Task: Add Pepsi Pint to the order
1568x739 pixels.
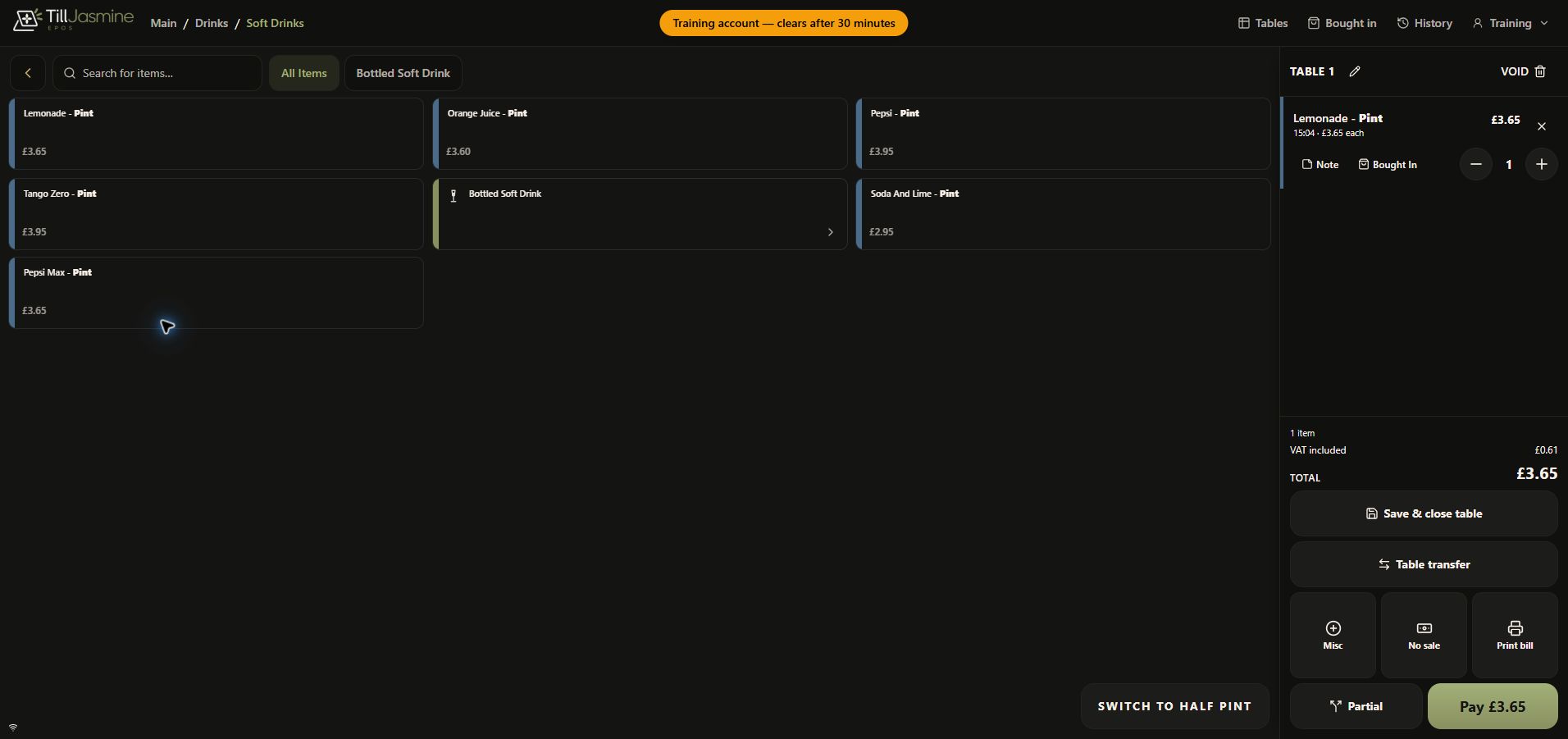Action: 1064,134
